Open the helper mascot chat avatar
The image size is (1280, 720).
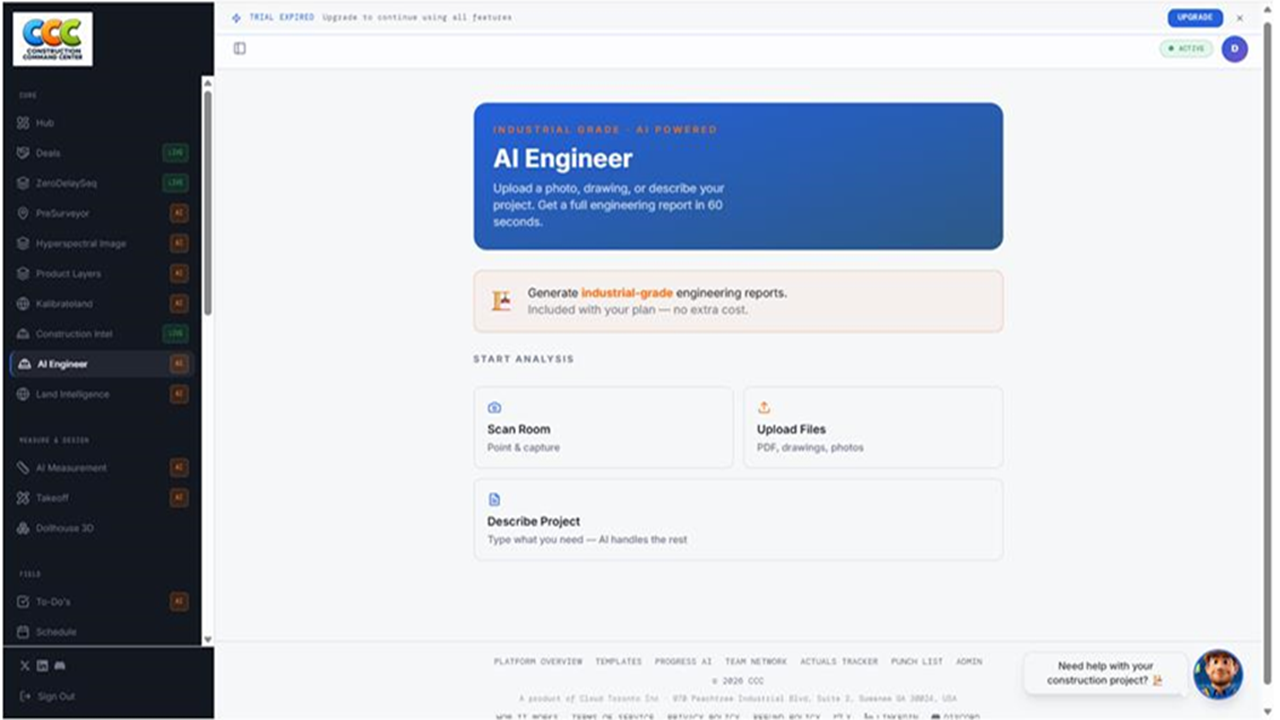point(1218,674)
